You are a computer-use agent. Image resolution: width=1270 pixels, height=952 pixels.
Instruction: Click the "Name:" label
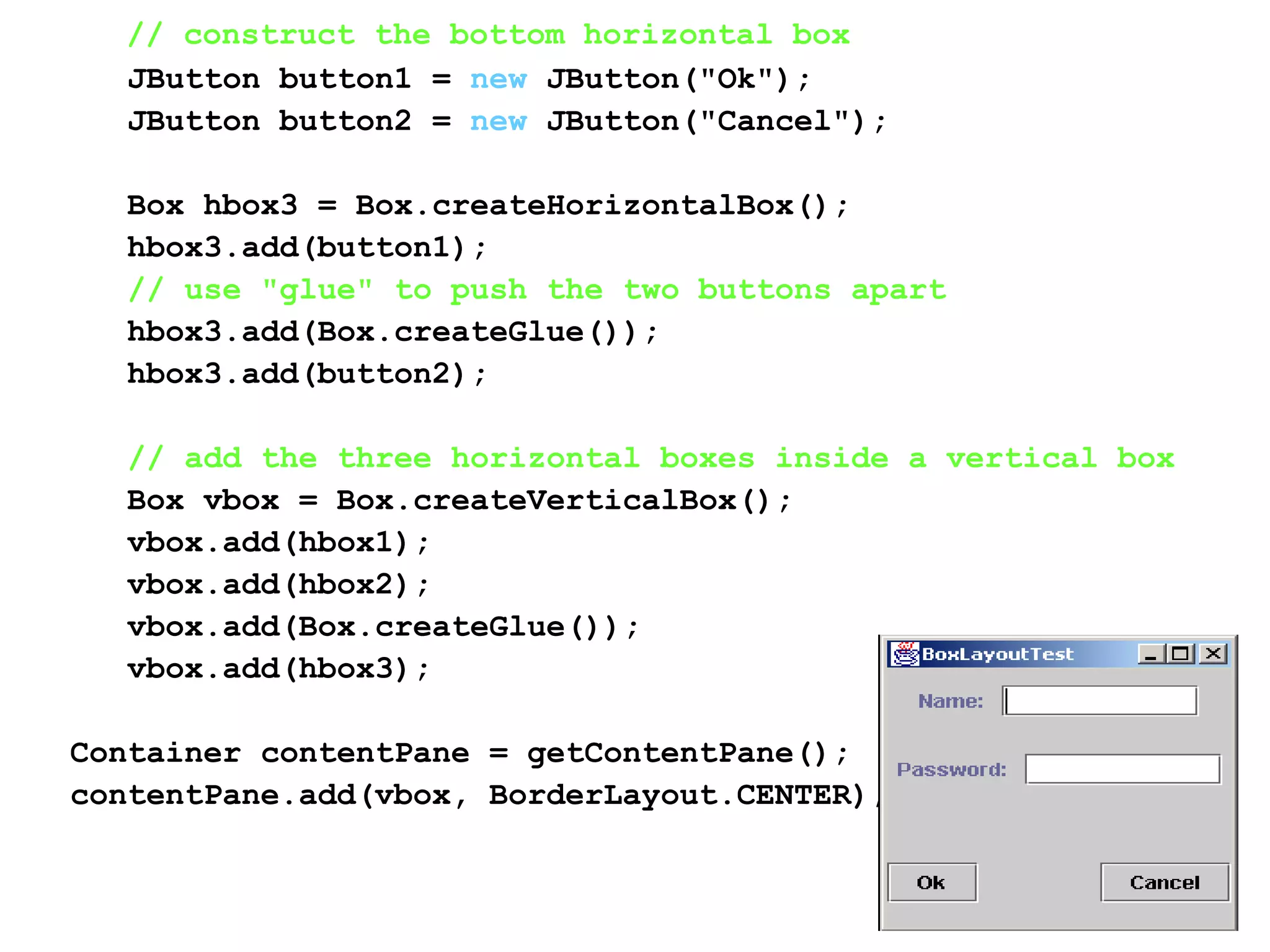tap(951, 701)
